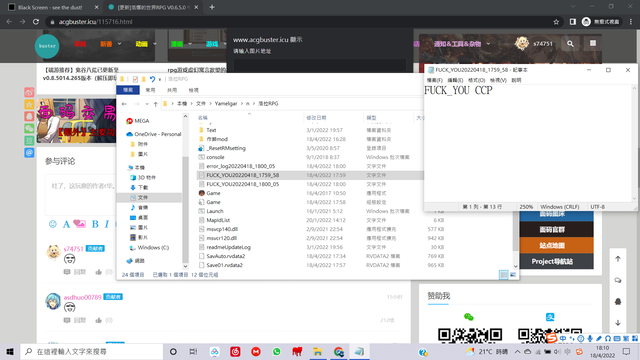
Task: Click the yellow star share icon on left sidebar
Action: pos(29,104)
